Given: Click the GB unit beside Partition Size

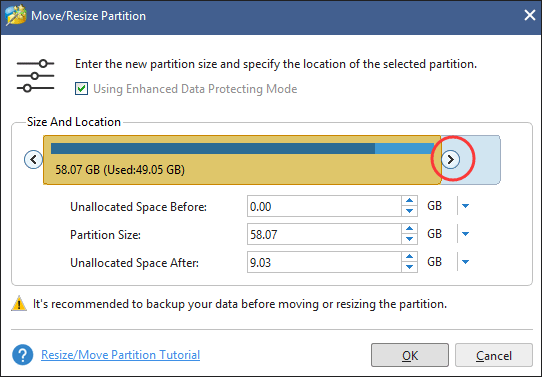Looking at the screenshot, I should click(x=434, y=234).
